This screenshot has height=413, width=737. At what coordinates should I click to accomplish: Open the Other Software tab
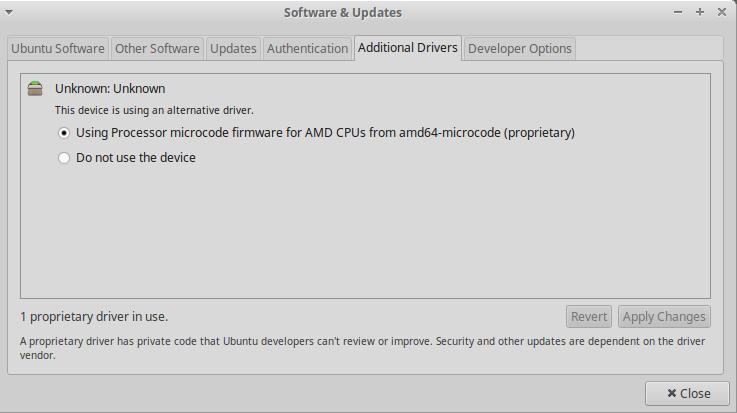click(x=157, y=48)
